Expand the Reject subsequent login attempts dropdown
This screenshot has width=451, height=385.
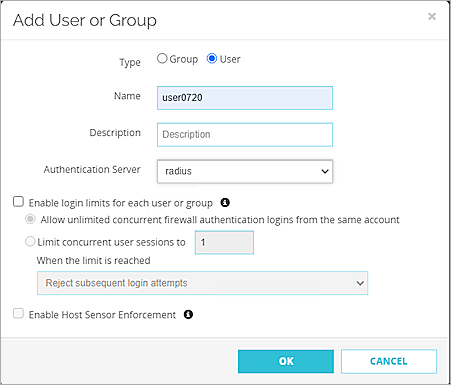pos(202,283)
